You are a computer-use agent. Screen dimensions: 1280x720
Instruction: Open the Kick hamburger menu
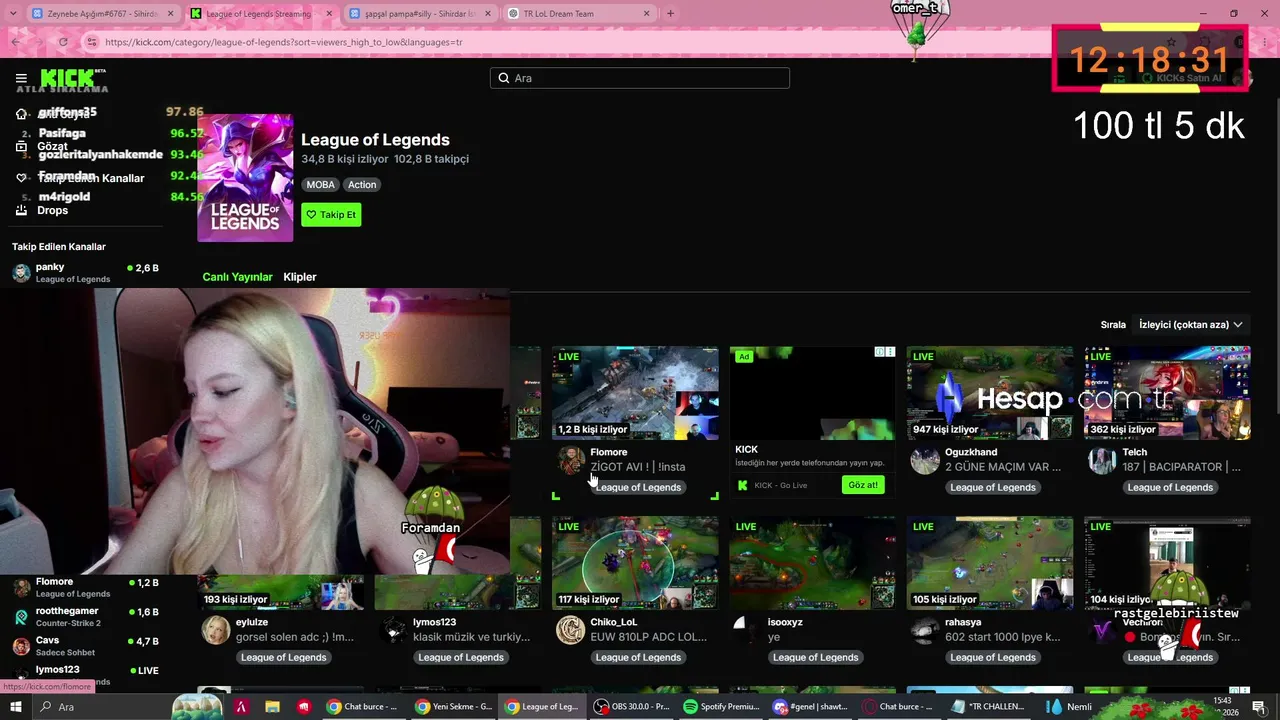tap(21, 78)
